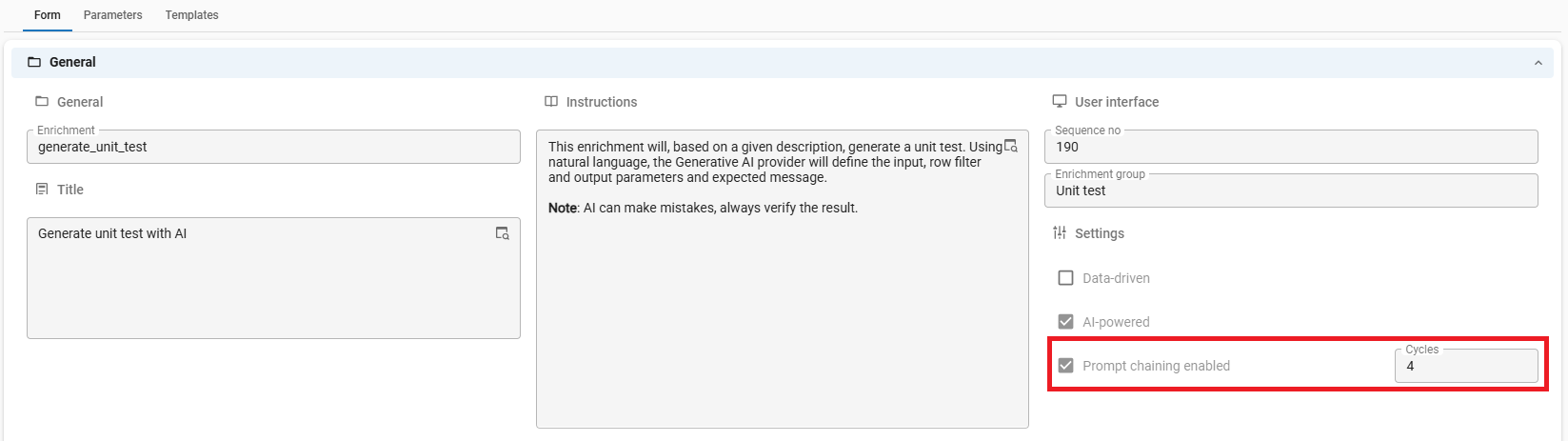Select the Form tab
The image size is (1568, 441).
(48, 15)
